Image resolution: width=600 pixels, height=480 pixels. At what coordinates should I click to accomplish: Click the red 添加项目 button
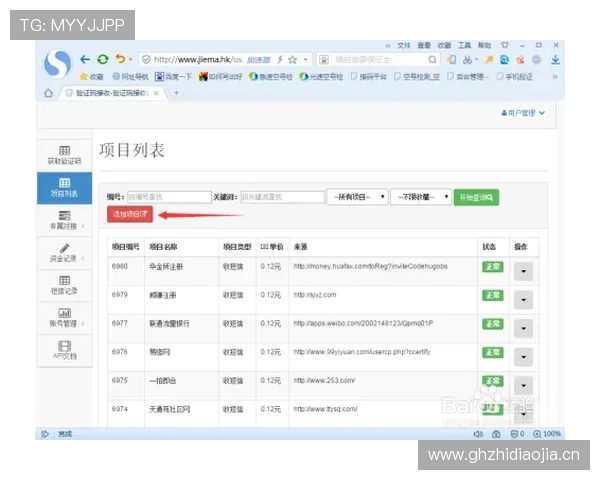[x=130, y=214]
